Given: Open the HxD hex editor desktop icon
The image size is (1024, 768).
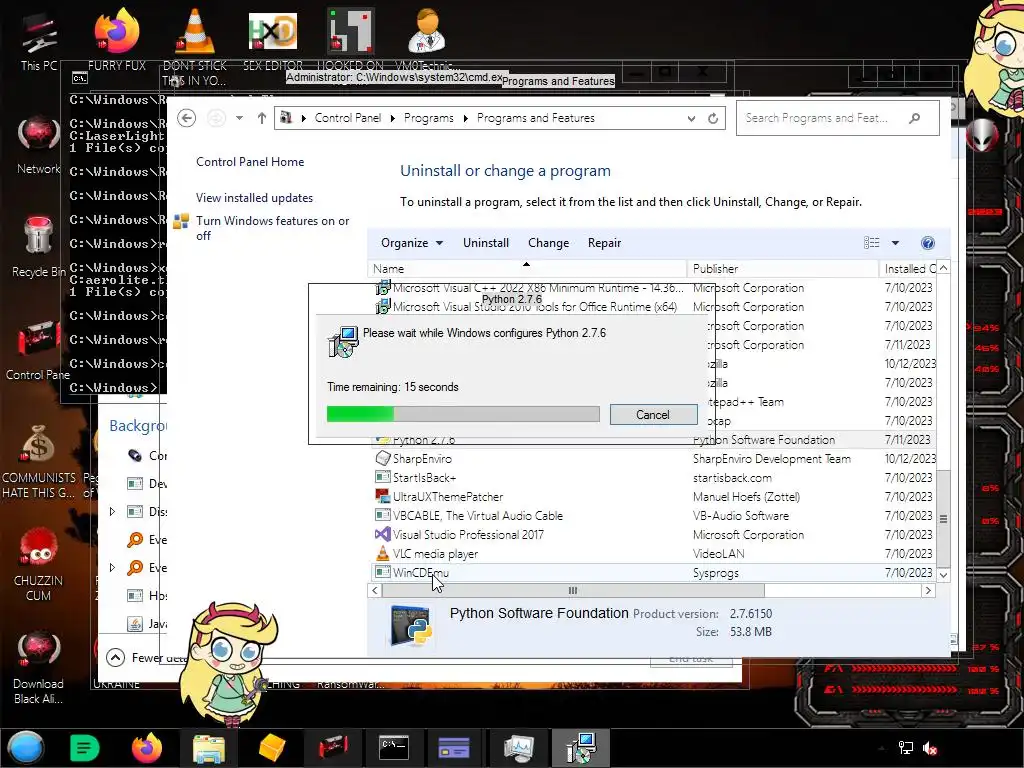Looking at the screenshot, I should [273, 41].
